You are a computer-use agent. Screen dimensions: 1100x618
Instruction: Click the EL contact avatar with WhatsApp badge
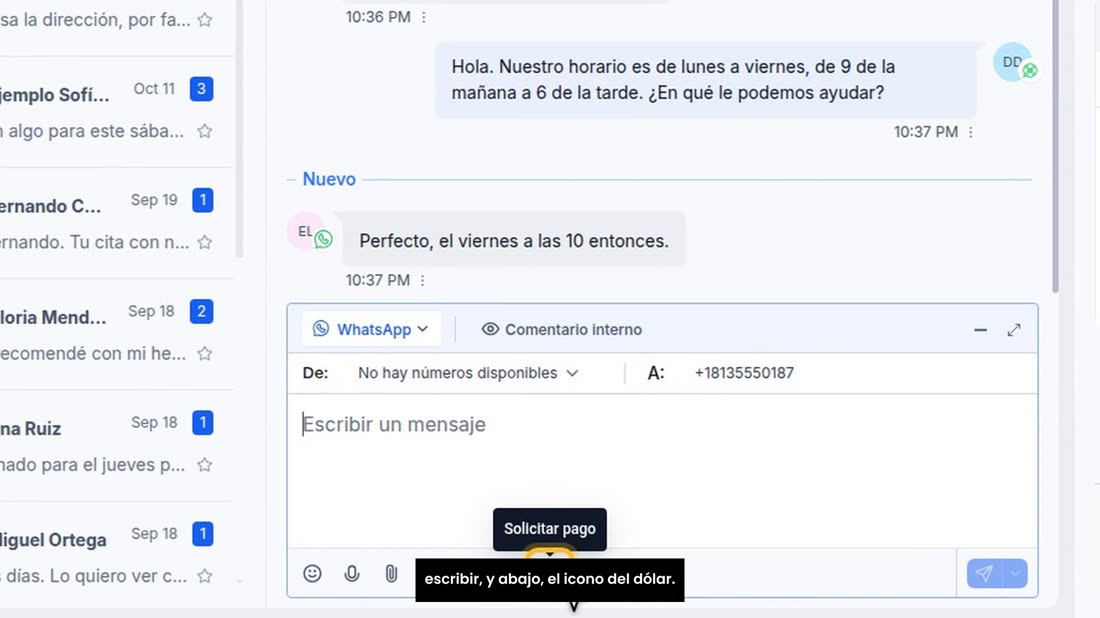(x=306, y=231)
